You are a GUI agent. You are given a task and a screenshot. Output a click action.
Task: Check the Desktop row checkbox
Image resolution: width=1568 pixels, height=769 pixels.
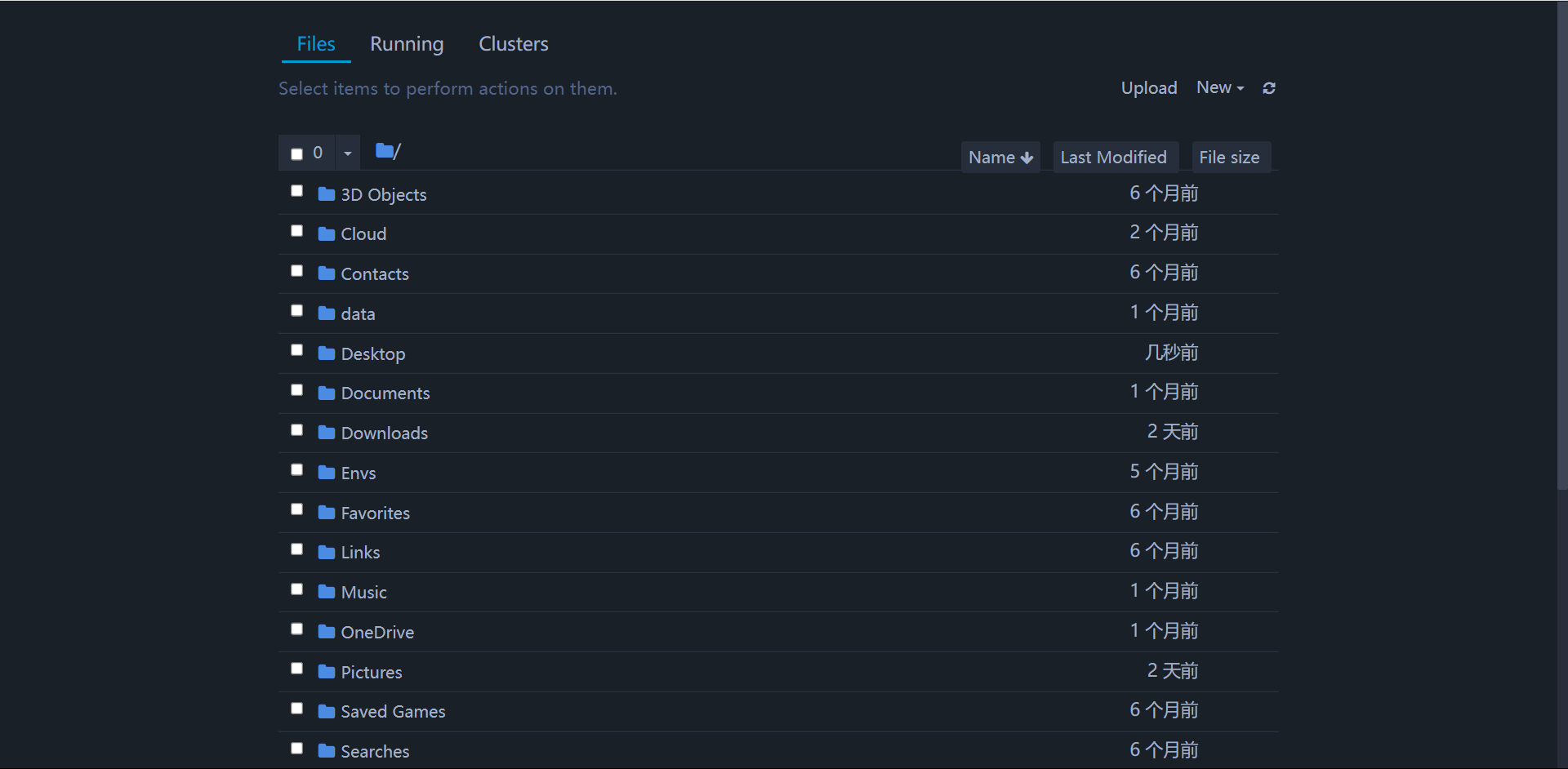(296, 350)
